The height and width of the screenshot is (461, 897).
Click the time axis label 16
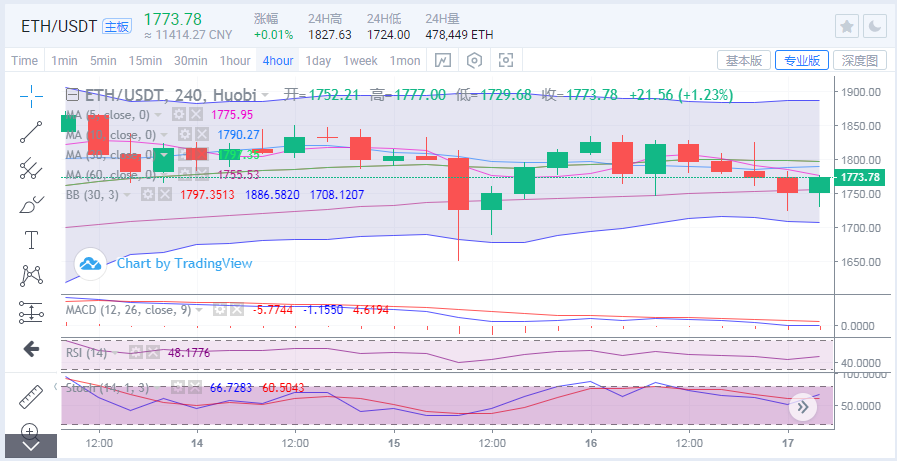[592, 443]
